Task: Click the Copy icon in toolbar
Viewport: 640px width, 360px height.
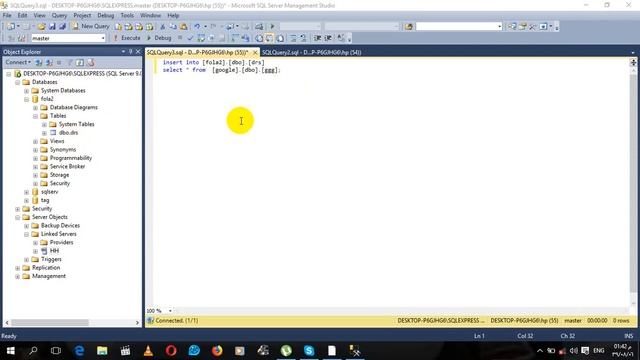Action: [173, 27]
